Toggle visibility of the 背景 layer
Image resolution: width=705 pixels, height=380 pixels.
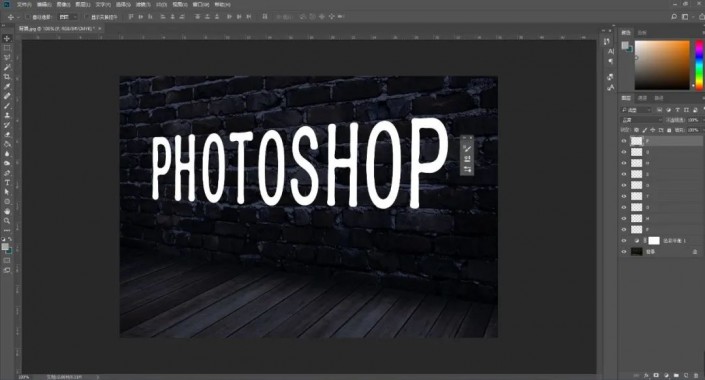(624, 252)
